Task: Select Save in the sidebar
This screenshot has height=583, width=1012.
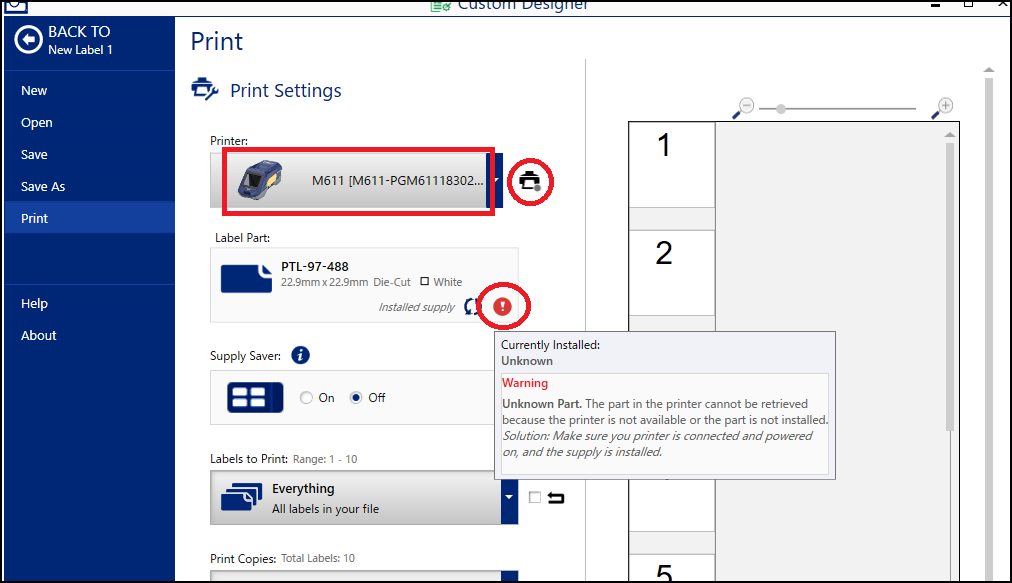Action: pyautogui.click(x=34, y=155)
